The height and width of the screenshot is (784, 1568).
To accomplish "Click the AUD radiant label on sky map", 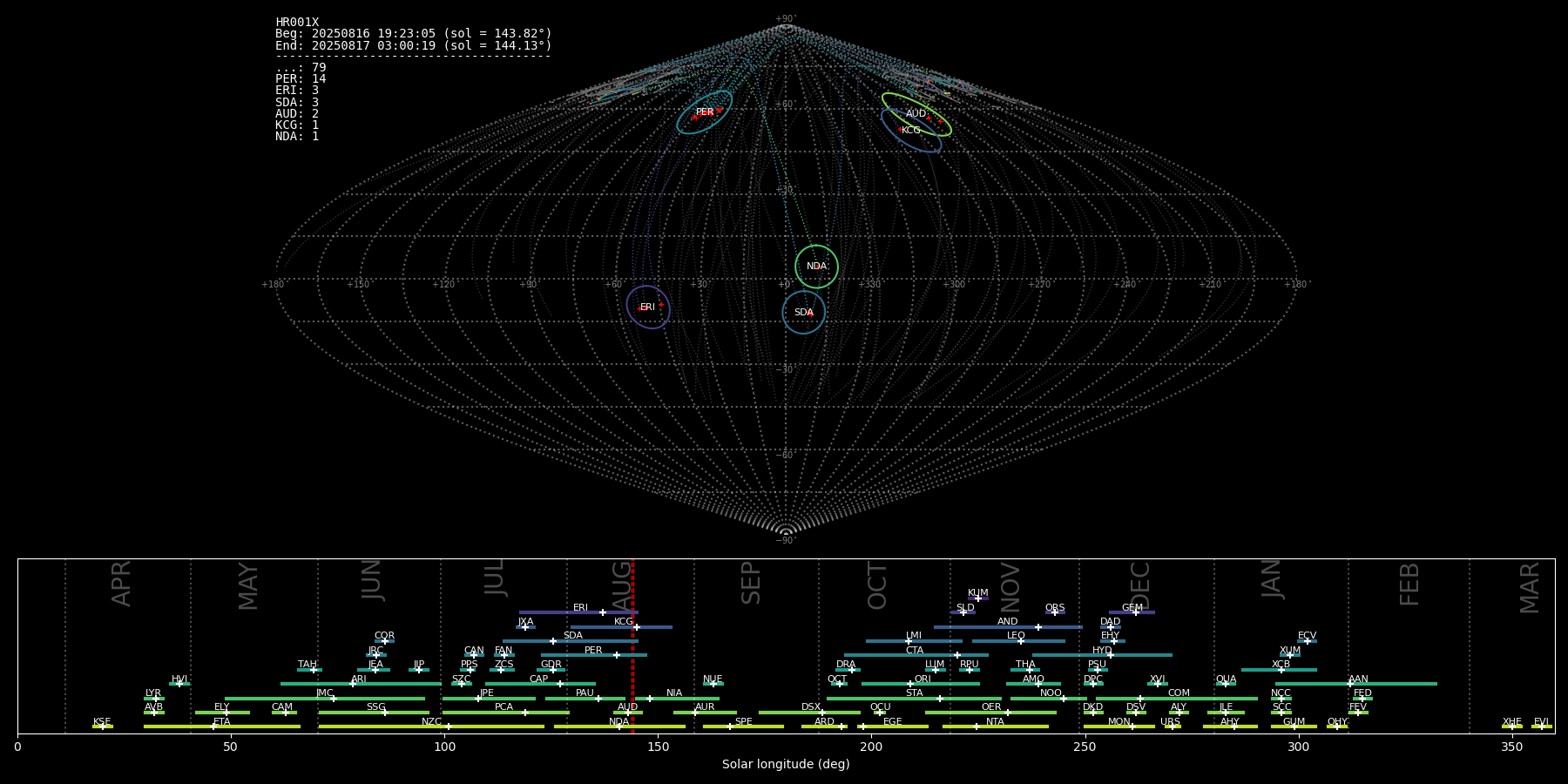I will point(916,114).
